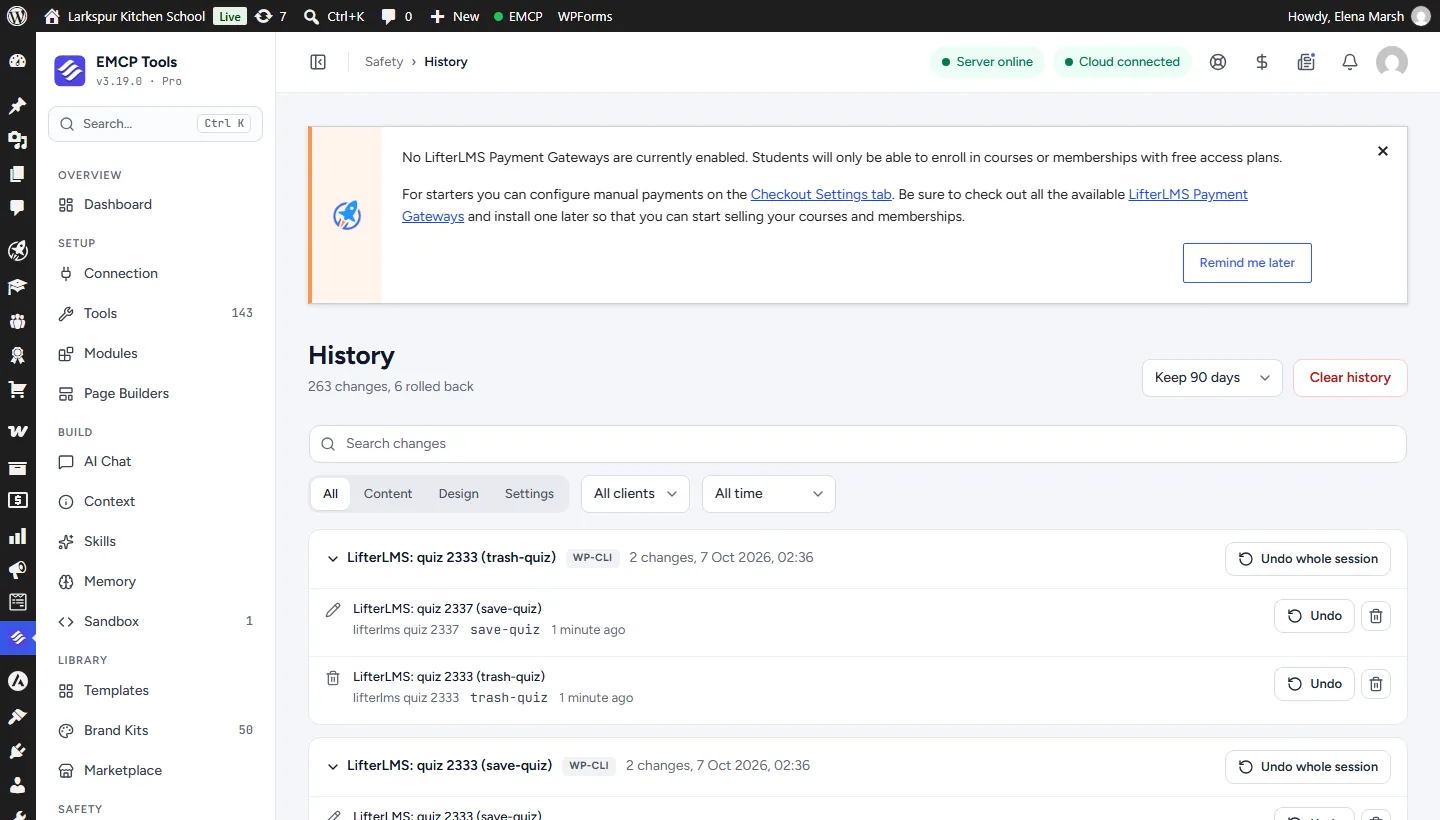Open the Dashboard menu item

pos(155,205)
